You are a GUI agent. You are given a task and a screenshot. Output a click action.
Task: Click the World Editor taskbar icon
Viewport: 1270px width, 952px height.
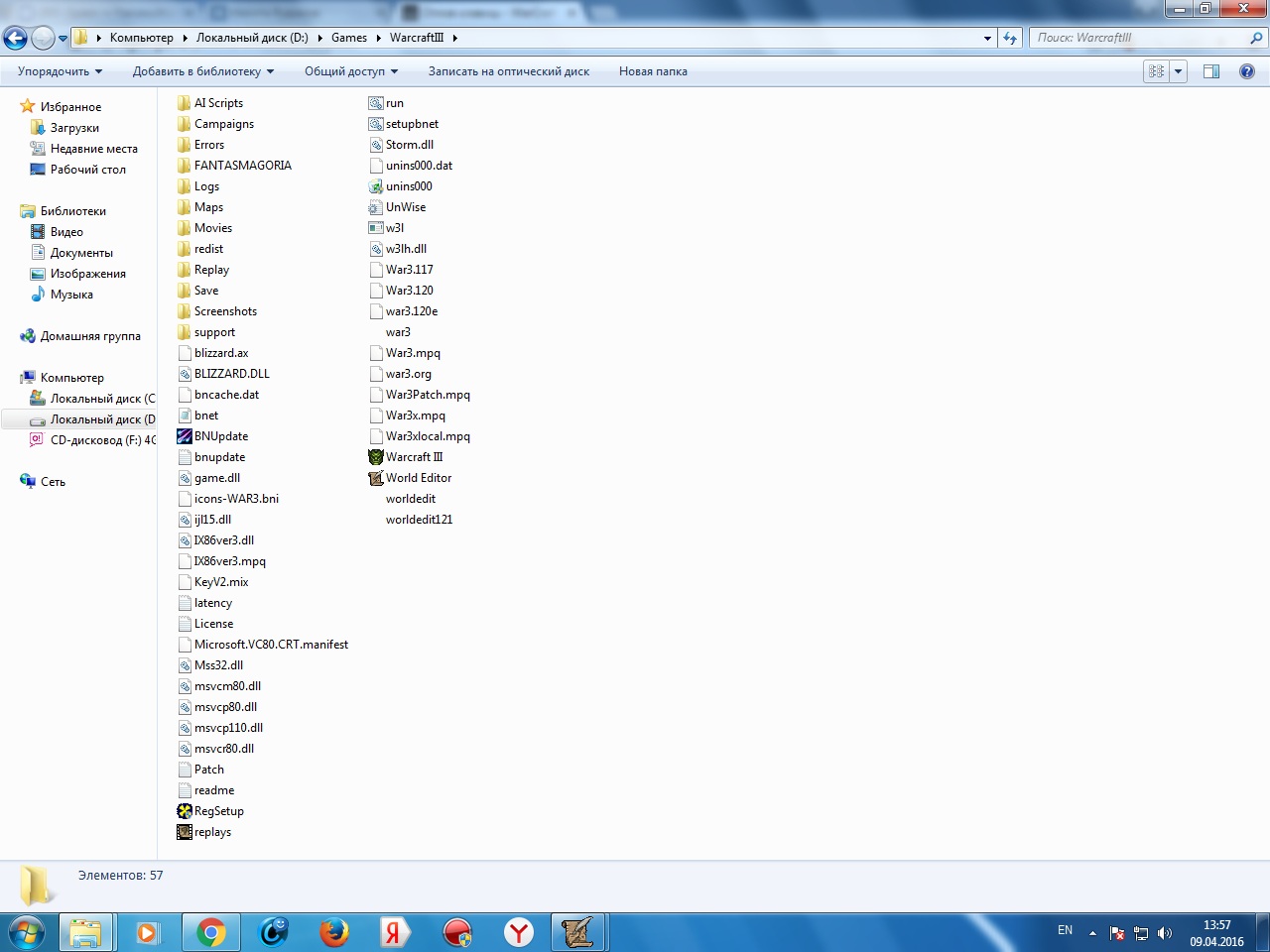point(578,932)
